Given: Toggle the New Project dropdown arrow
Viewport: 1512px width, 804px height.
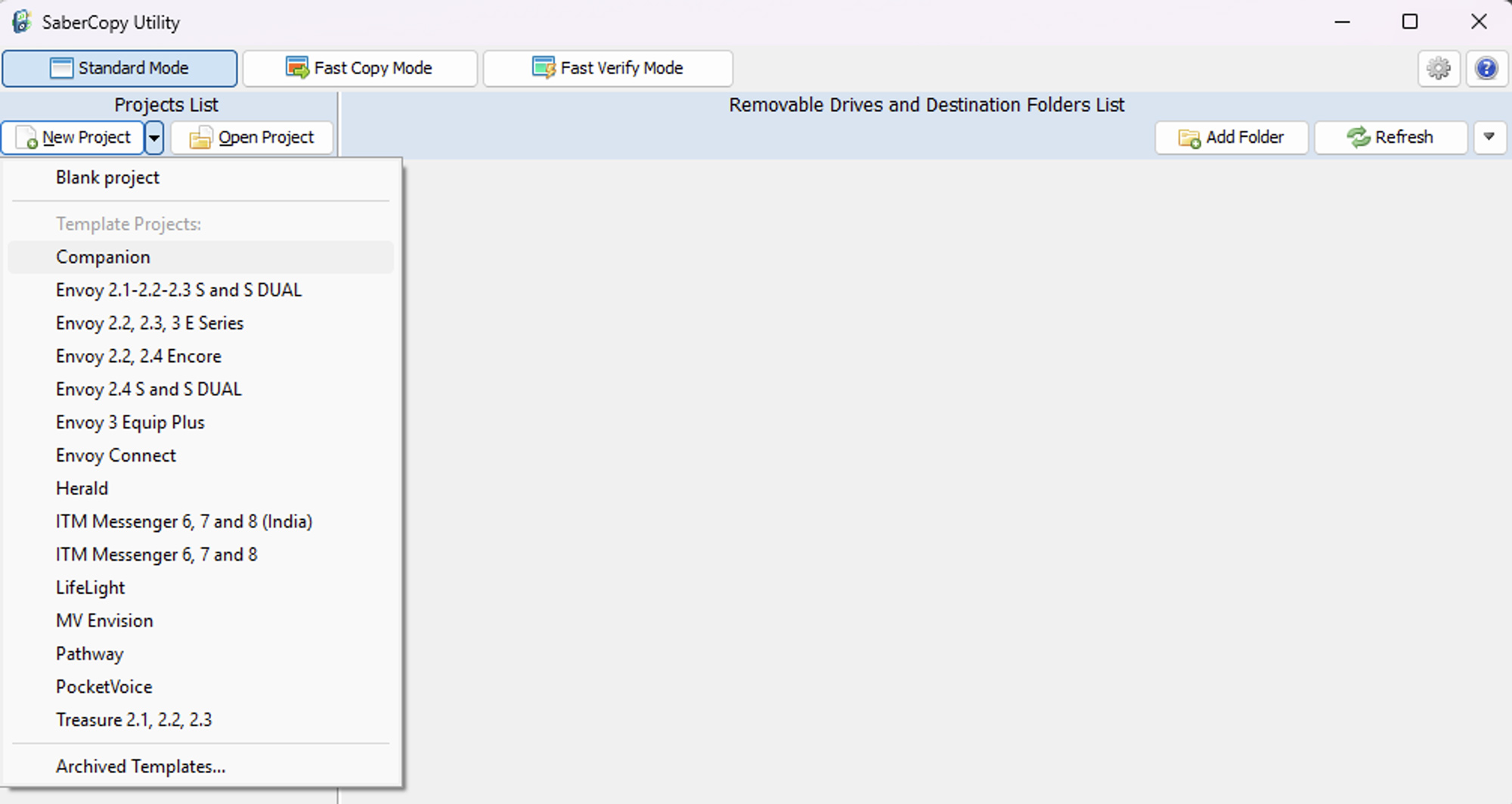Looking at the screenshot, I should pyautogui.click(x=154, y=138).
